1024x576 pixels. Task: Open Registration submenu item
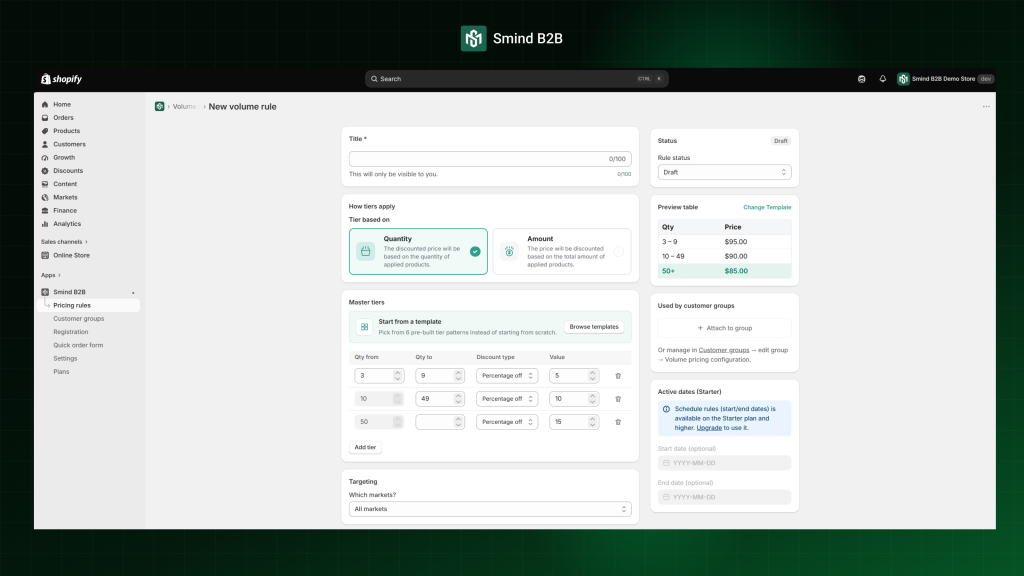71,332
